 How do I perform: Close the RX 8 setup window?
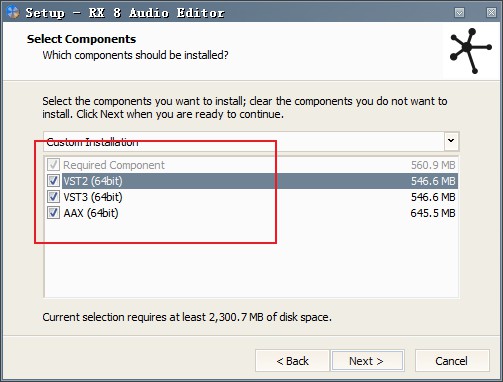click(491, 13)
